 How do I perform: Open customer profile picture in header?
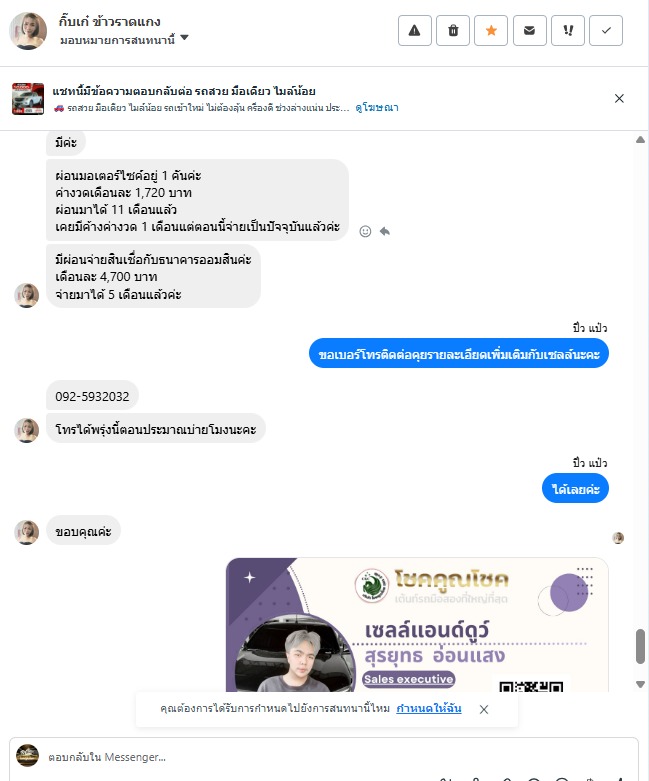pos(28,31)
